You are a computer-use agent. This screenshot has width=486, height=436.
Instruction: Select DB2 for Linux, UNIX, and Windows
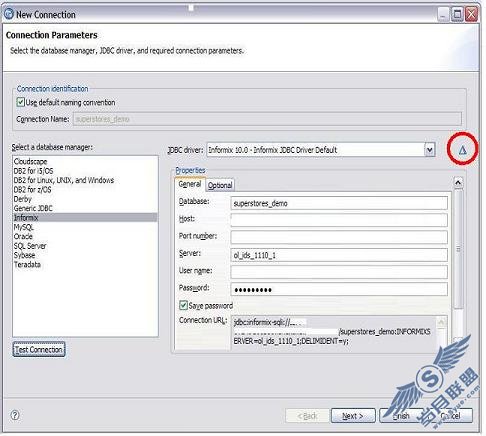[85, 180]
